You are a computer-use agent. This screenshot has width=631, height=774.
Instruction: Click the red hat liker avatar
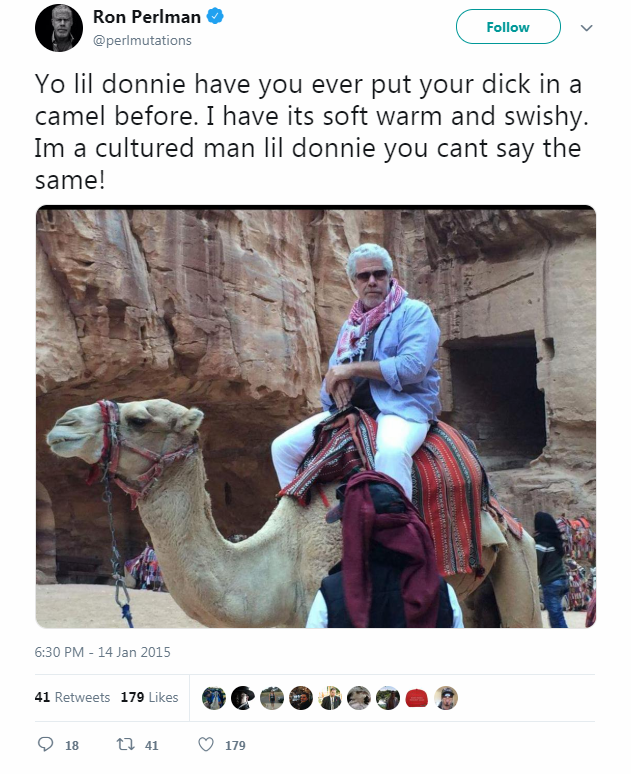coord(417,698)
